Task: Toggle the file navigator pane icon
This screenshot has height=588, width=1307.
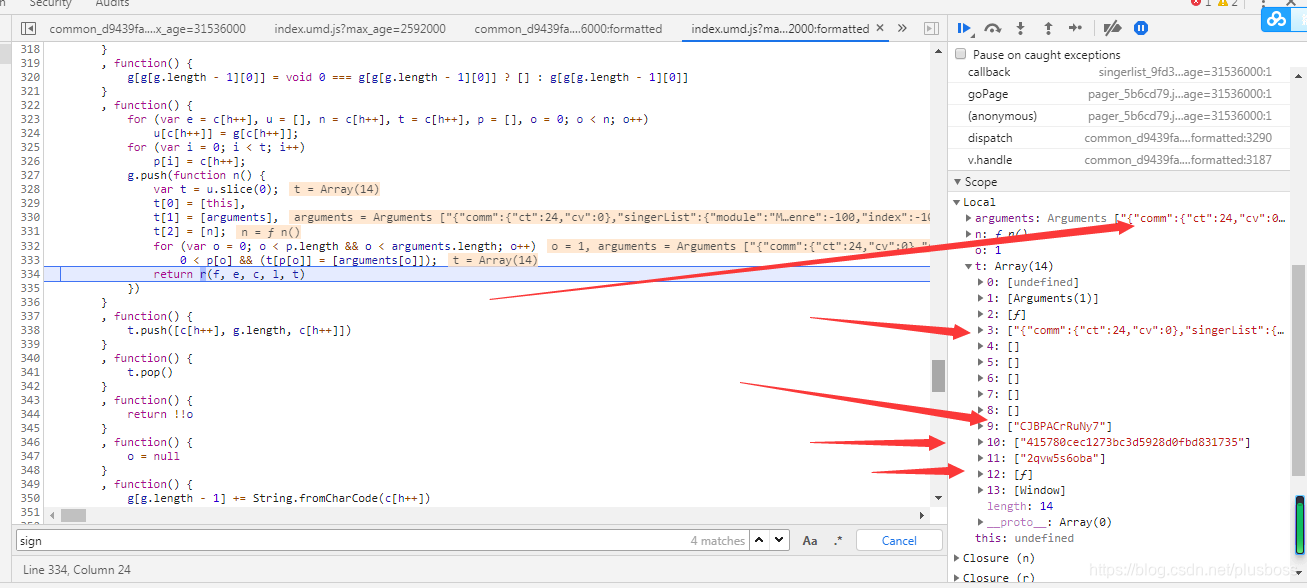Action: [28, 28]
